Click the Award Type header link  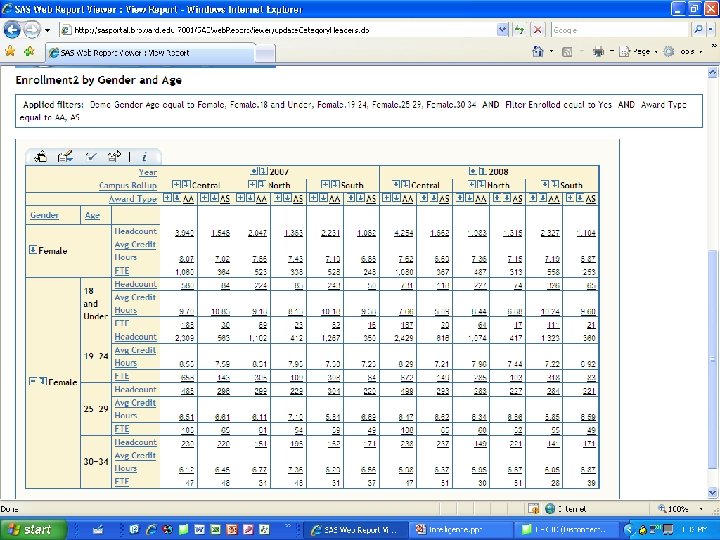[133, 199]
